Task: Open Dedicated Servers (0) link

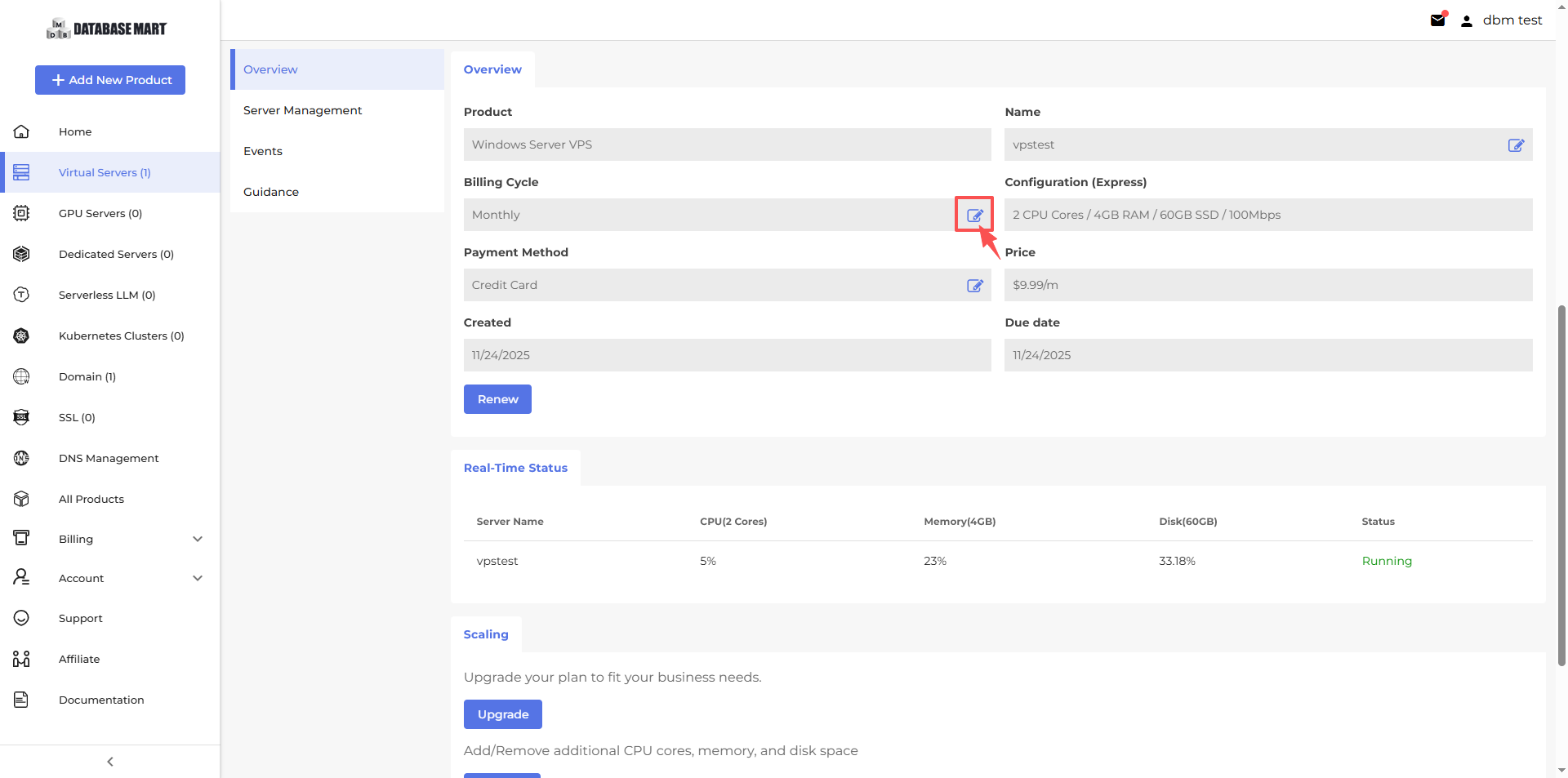Action: [x=116, y=254]
